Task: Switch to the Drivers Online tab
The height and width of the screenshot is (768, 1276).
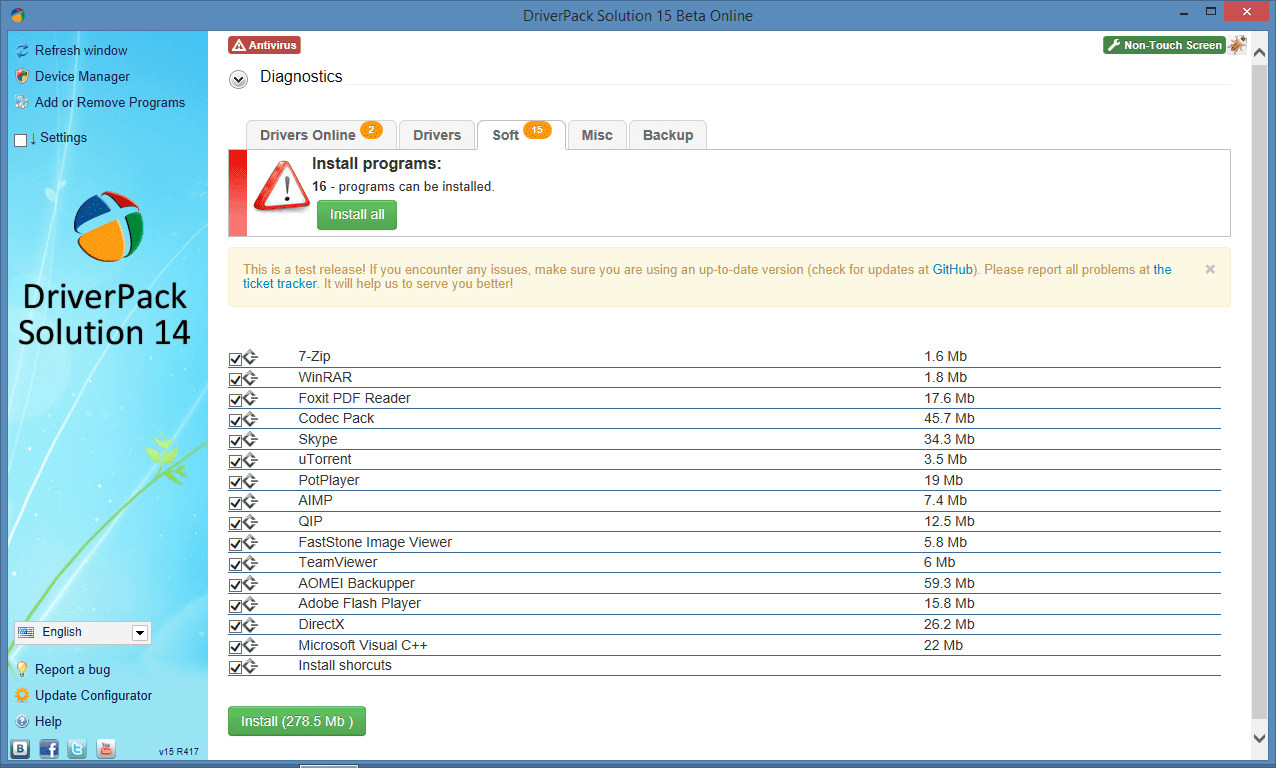Action: (321, 135)
